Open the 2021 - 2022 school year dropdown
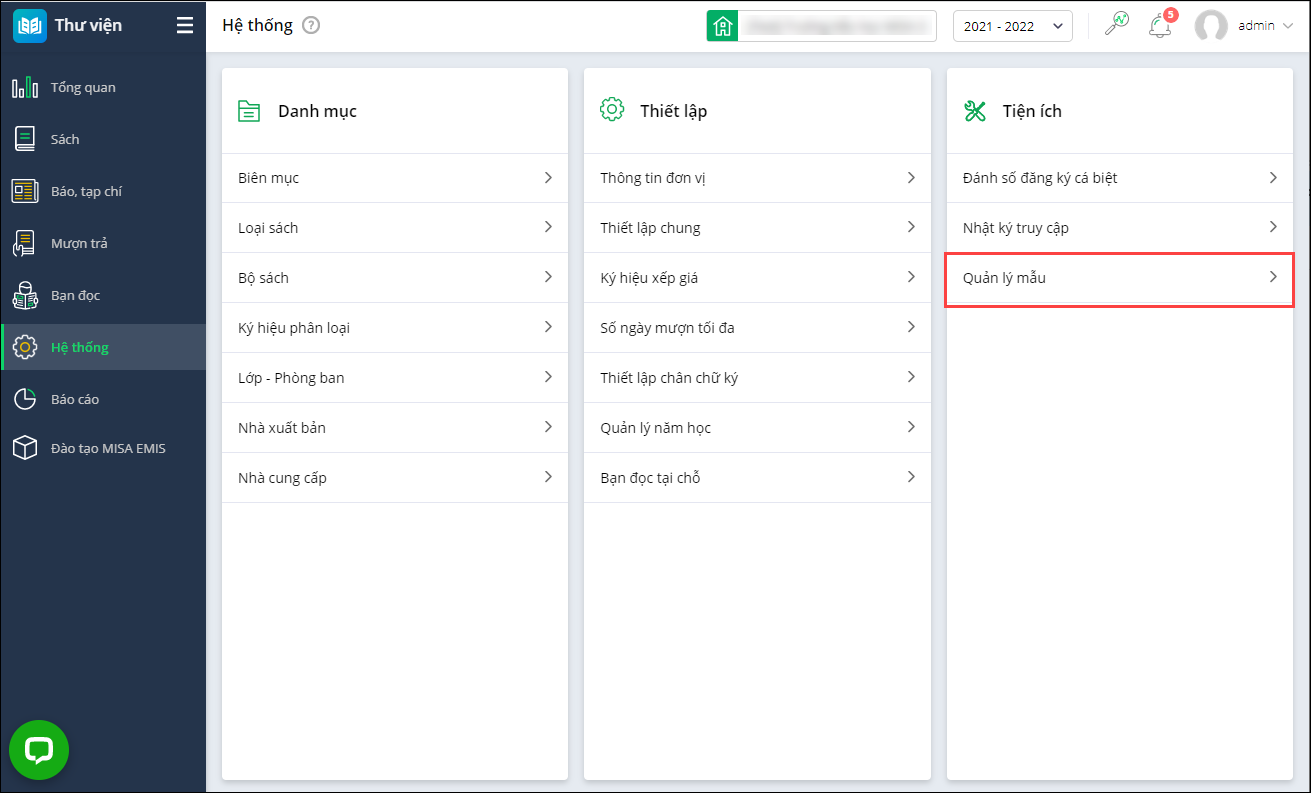1311x793 pixels. pyautogui.click(x=1012, y=27)
